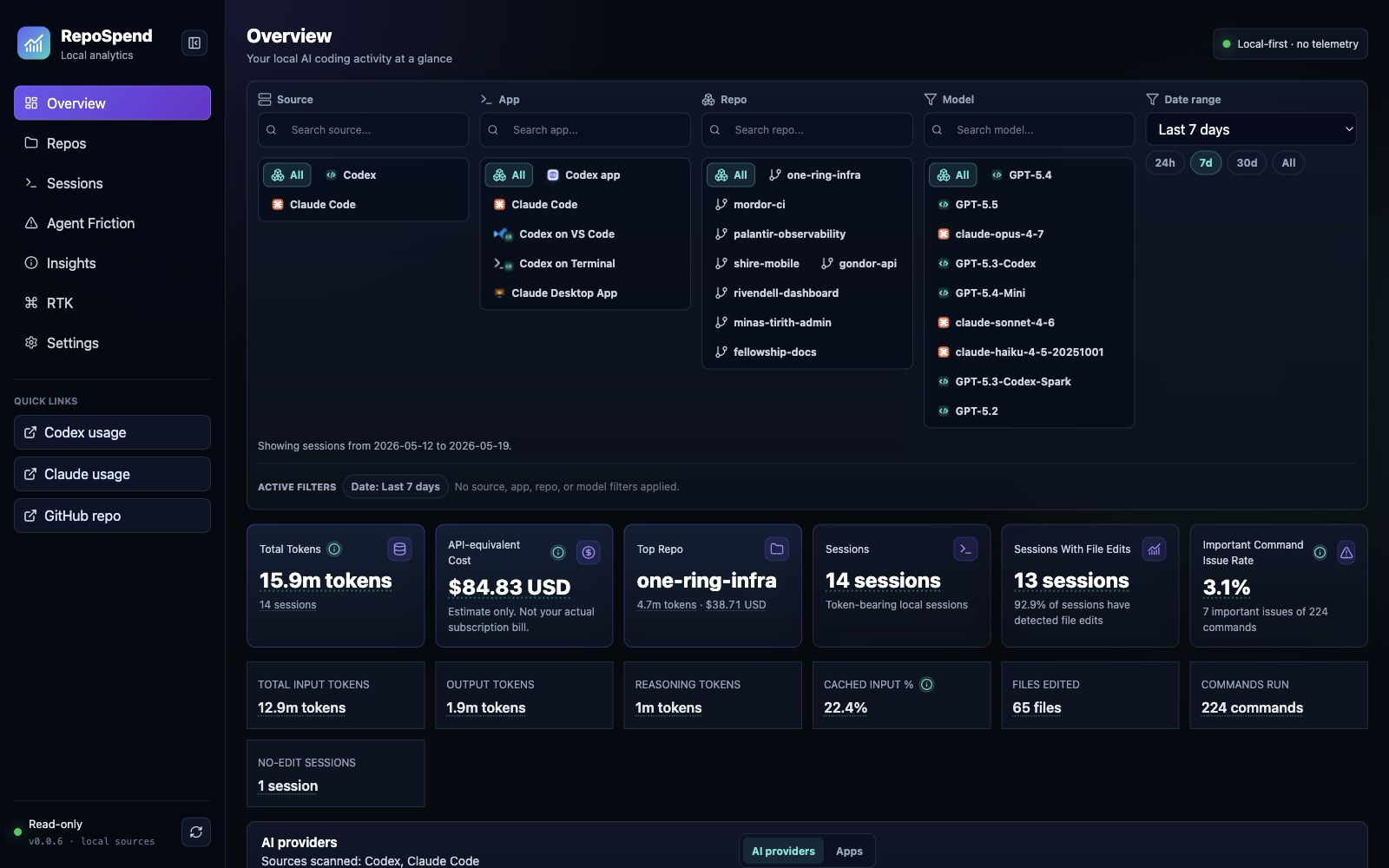Go to Sessions in the sidebar
This screenshot has height=868, width=1389.
[112, 183]
